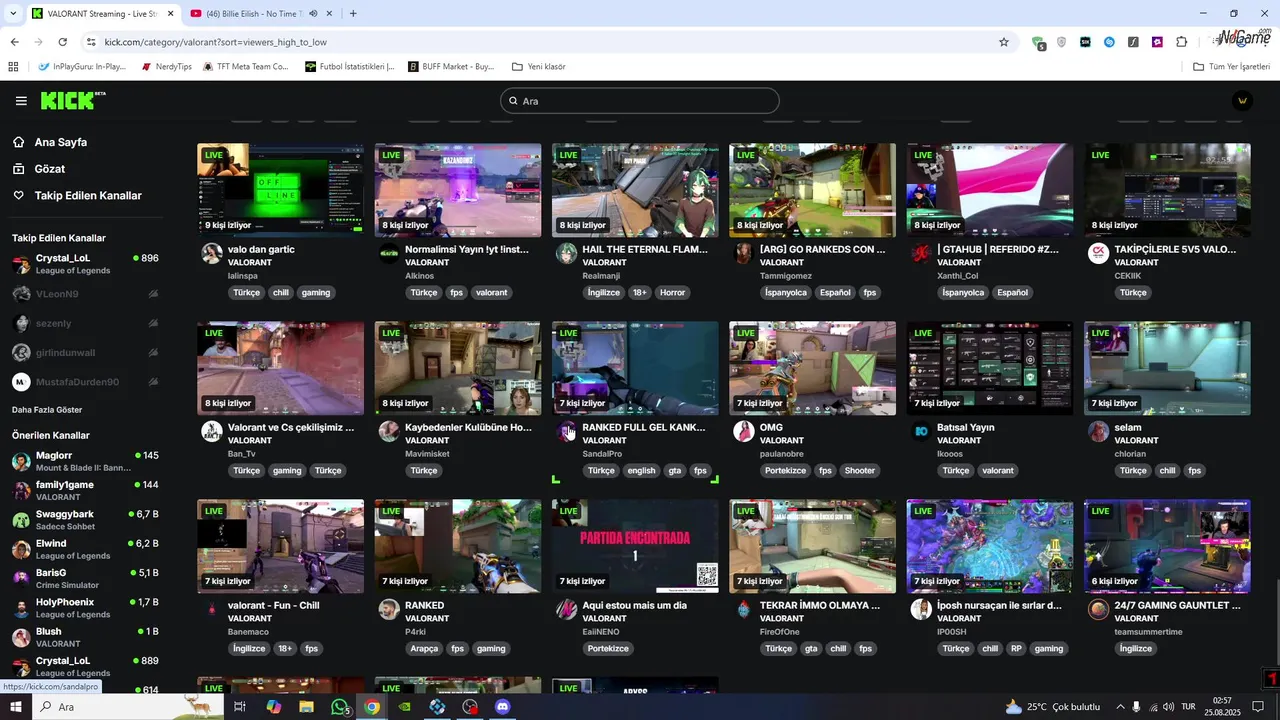
Task: Select 'Arapça' tag under P4rki
Action: pyautogui.click(x=424, y=649)
